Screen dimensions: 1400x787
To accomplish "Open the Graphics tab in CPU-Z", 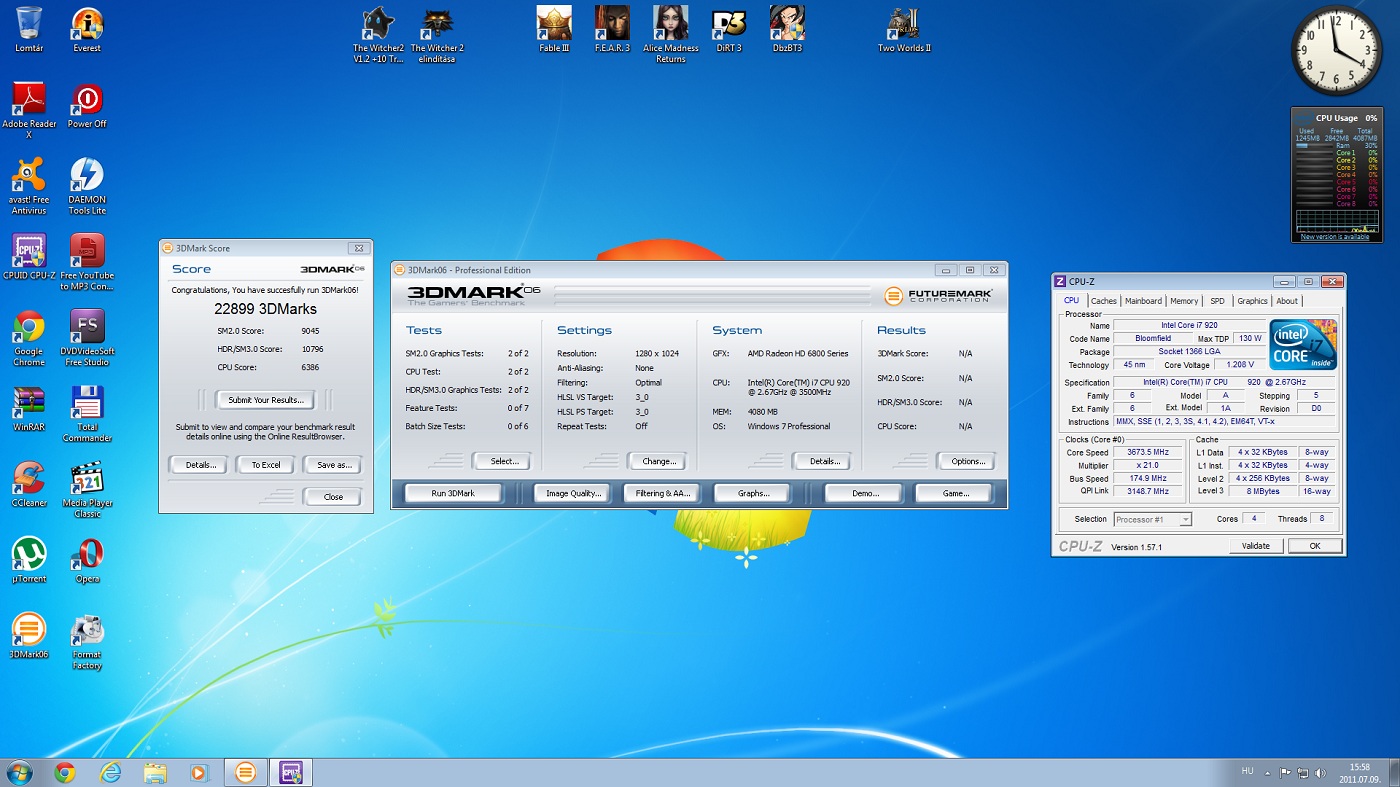I will pos(1252,301).
